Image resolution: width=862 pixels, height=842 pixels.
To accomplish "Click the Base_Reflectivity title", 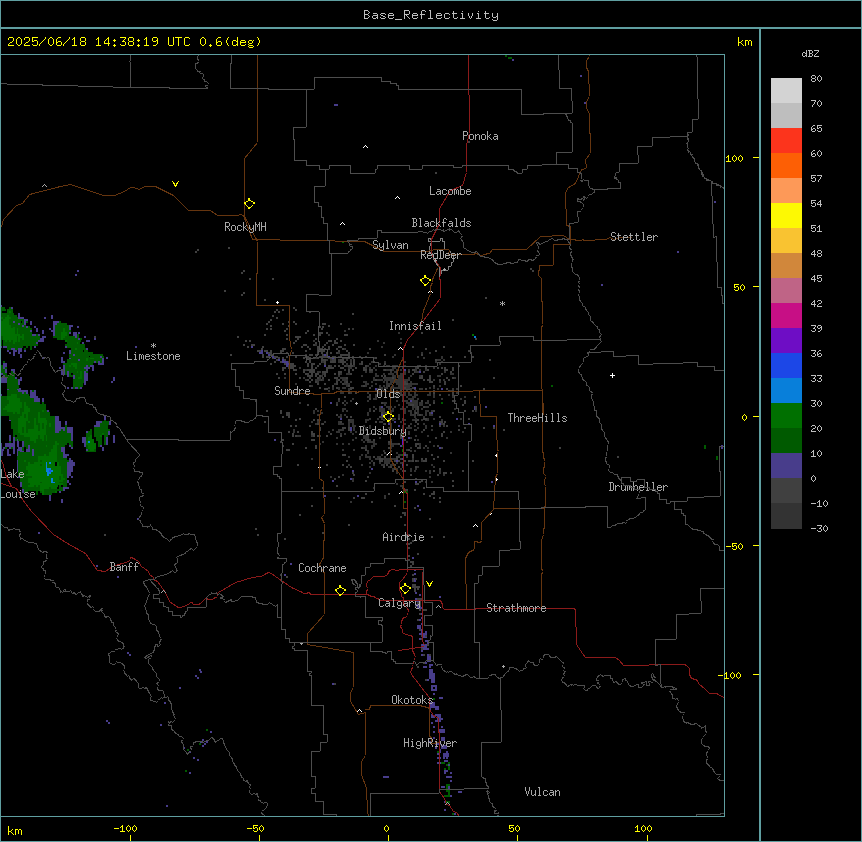I will [x=431, y=15].
